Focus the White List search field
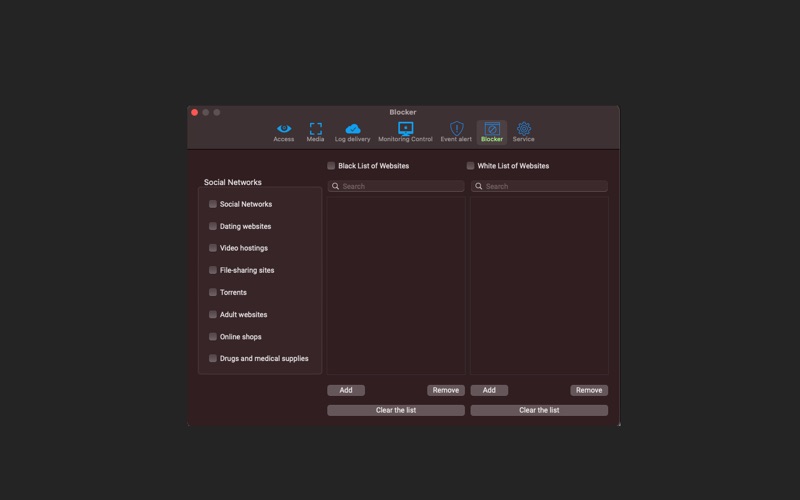The height and width of the screenshot is (500, 800). click(x=539, y=186)
